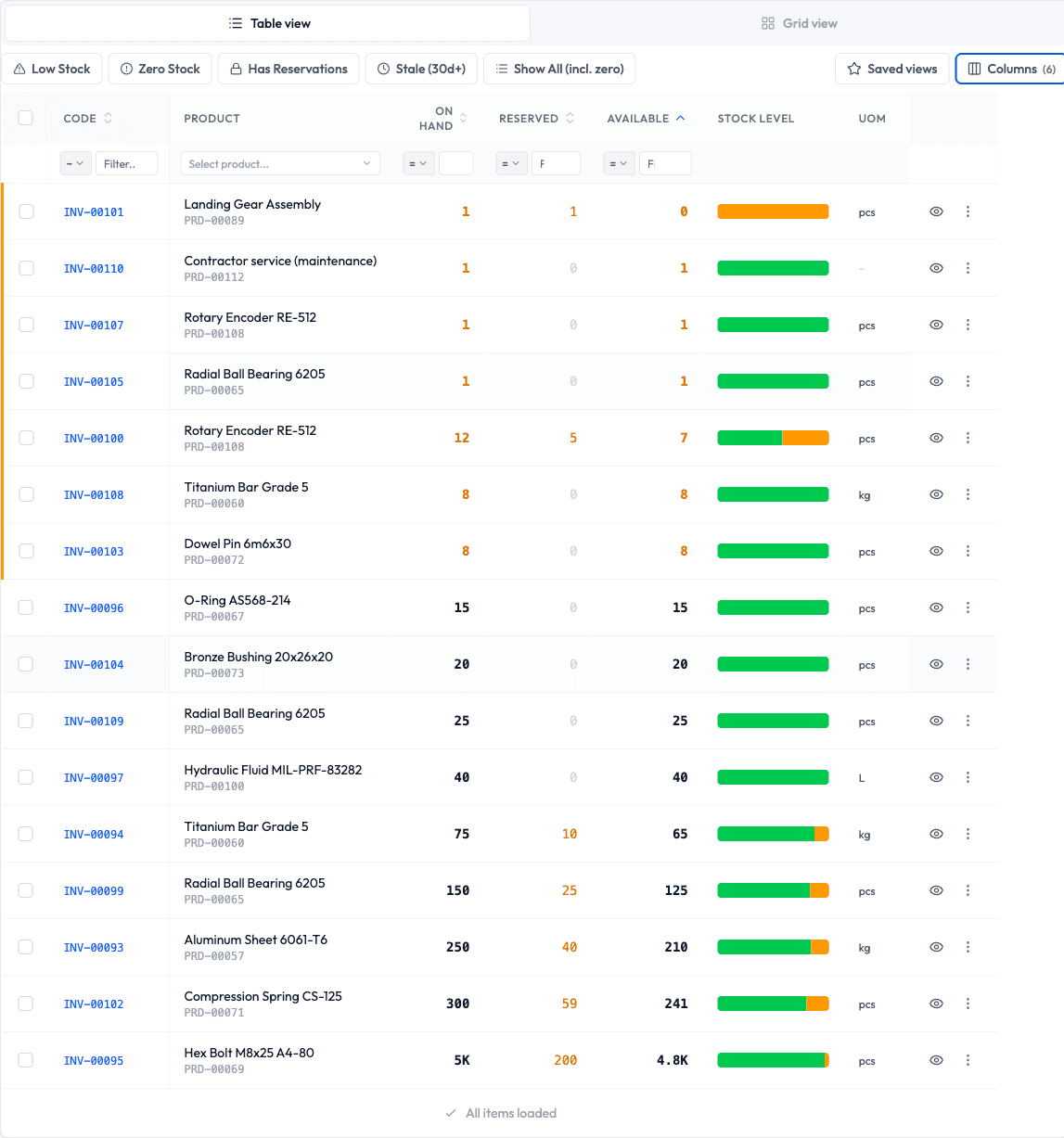Toggle select-all checkbox in header

pos(26,118)
